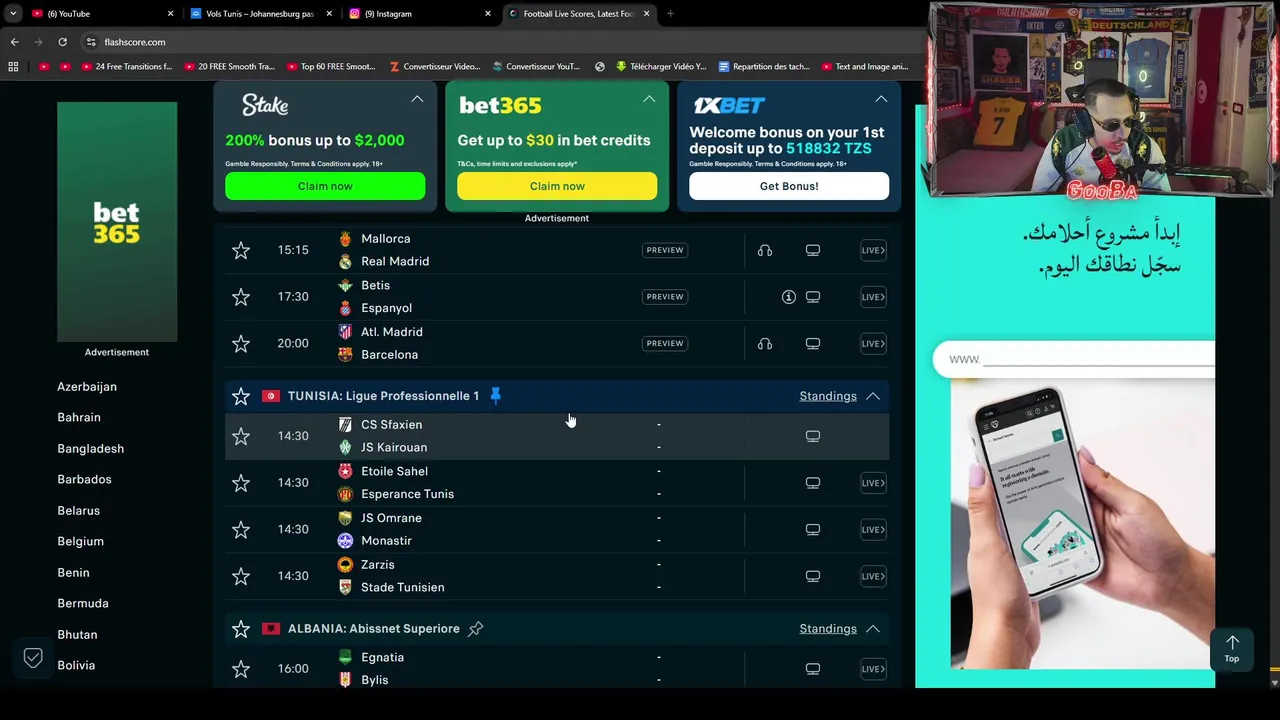
Task: Open the browser tab list dropdown
Action: click(x=12, y=14)
